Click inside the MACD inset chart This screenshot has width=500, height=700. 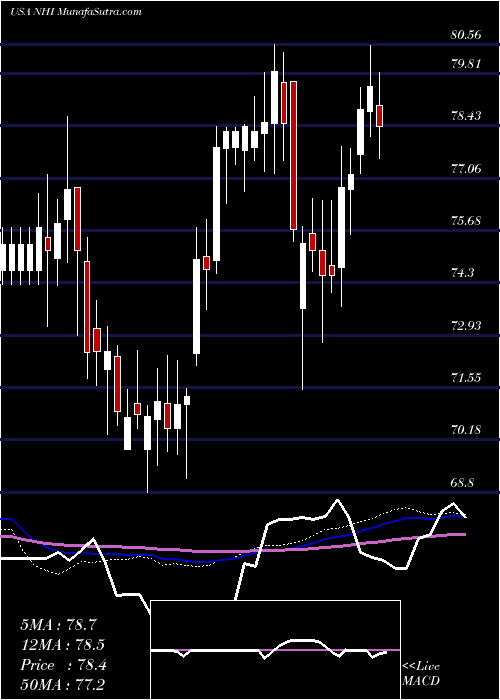[x=275, y=650]
